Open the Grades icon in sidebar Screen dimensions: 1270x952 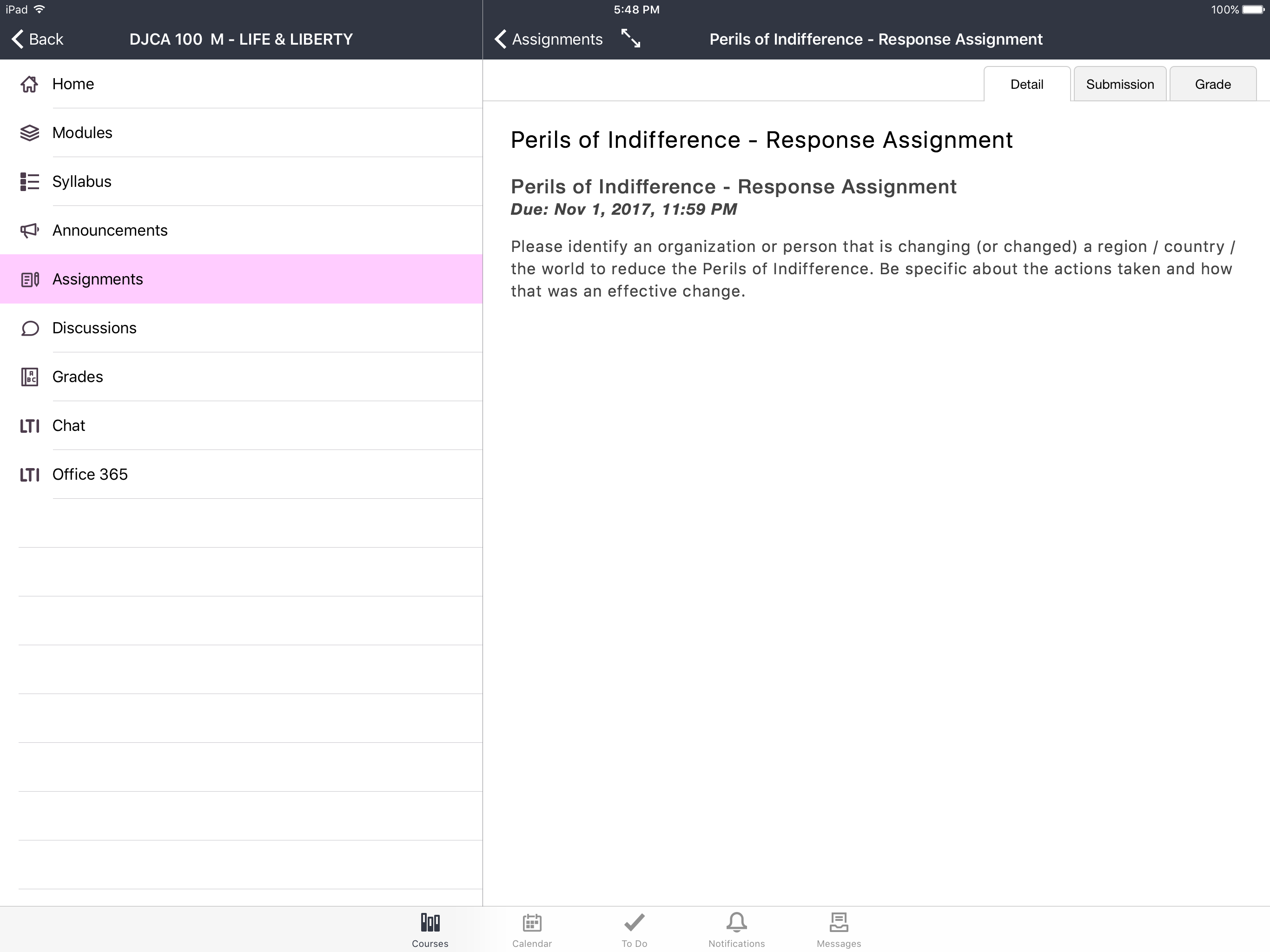pos(29,377)
